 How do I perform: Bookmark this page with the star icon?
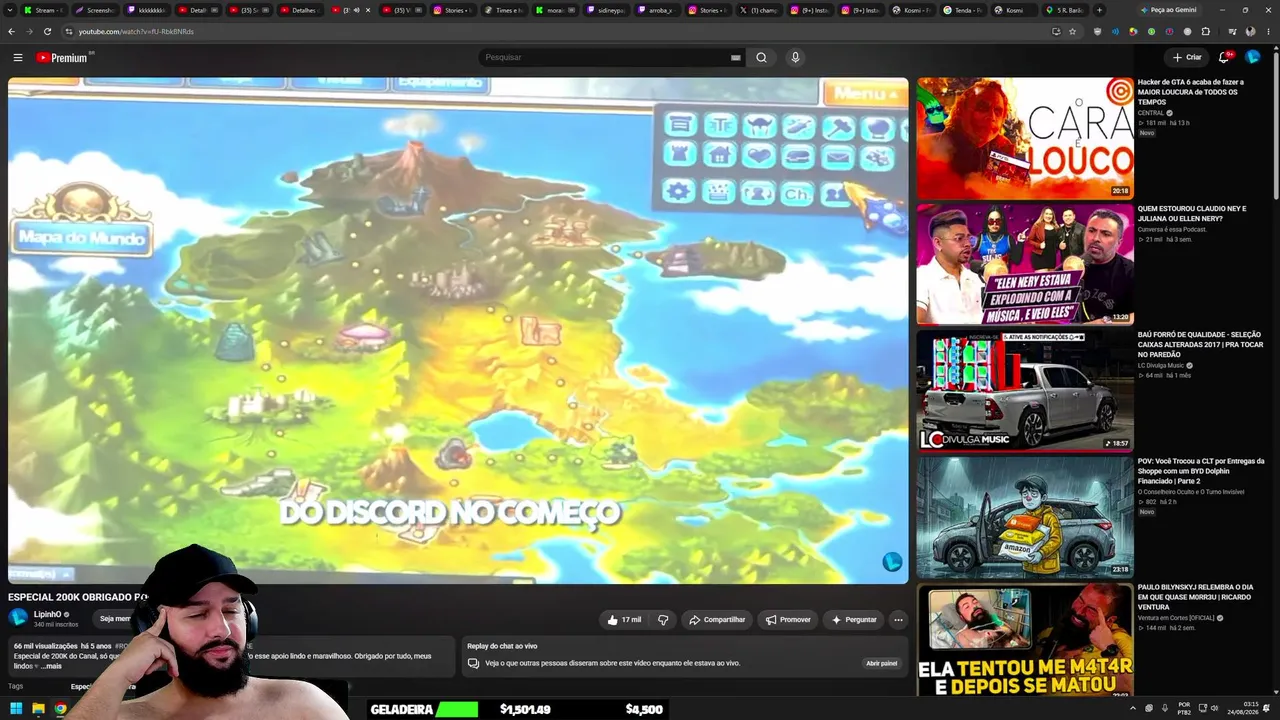click(1072, 31)
